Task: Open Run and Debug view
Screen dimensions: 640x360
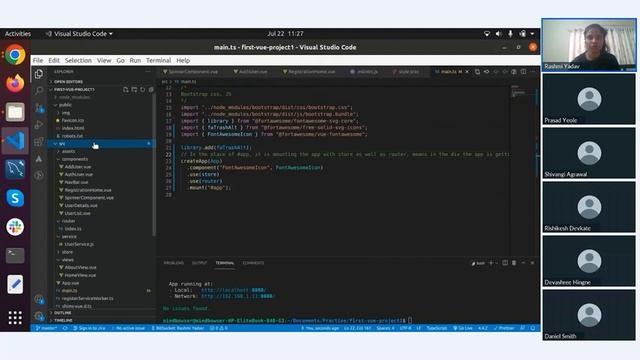Action: click(39, 124)
